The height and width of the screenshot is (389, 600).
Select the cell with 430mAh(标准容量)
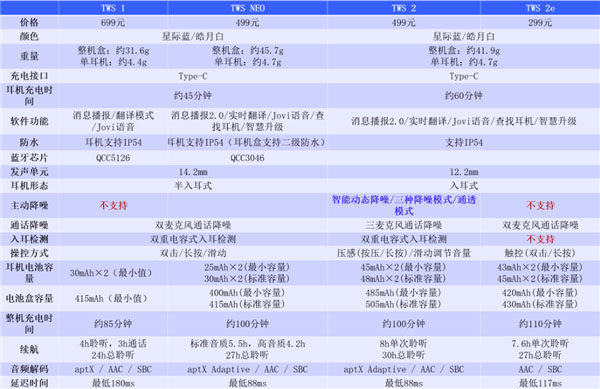click(x=540, y=298)
